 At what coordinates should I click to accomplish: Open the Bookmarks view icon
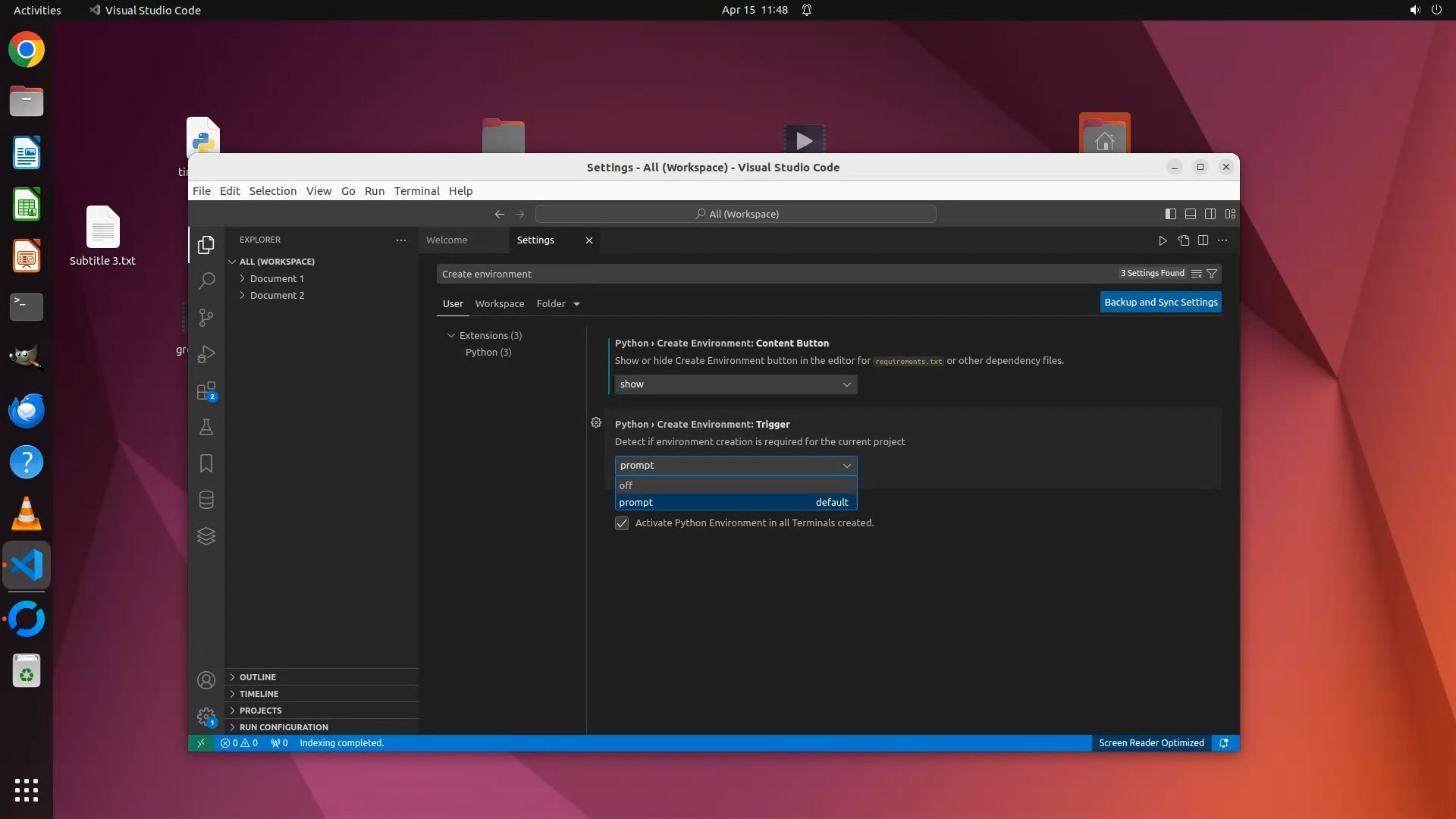(206, 463)
